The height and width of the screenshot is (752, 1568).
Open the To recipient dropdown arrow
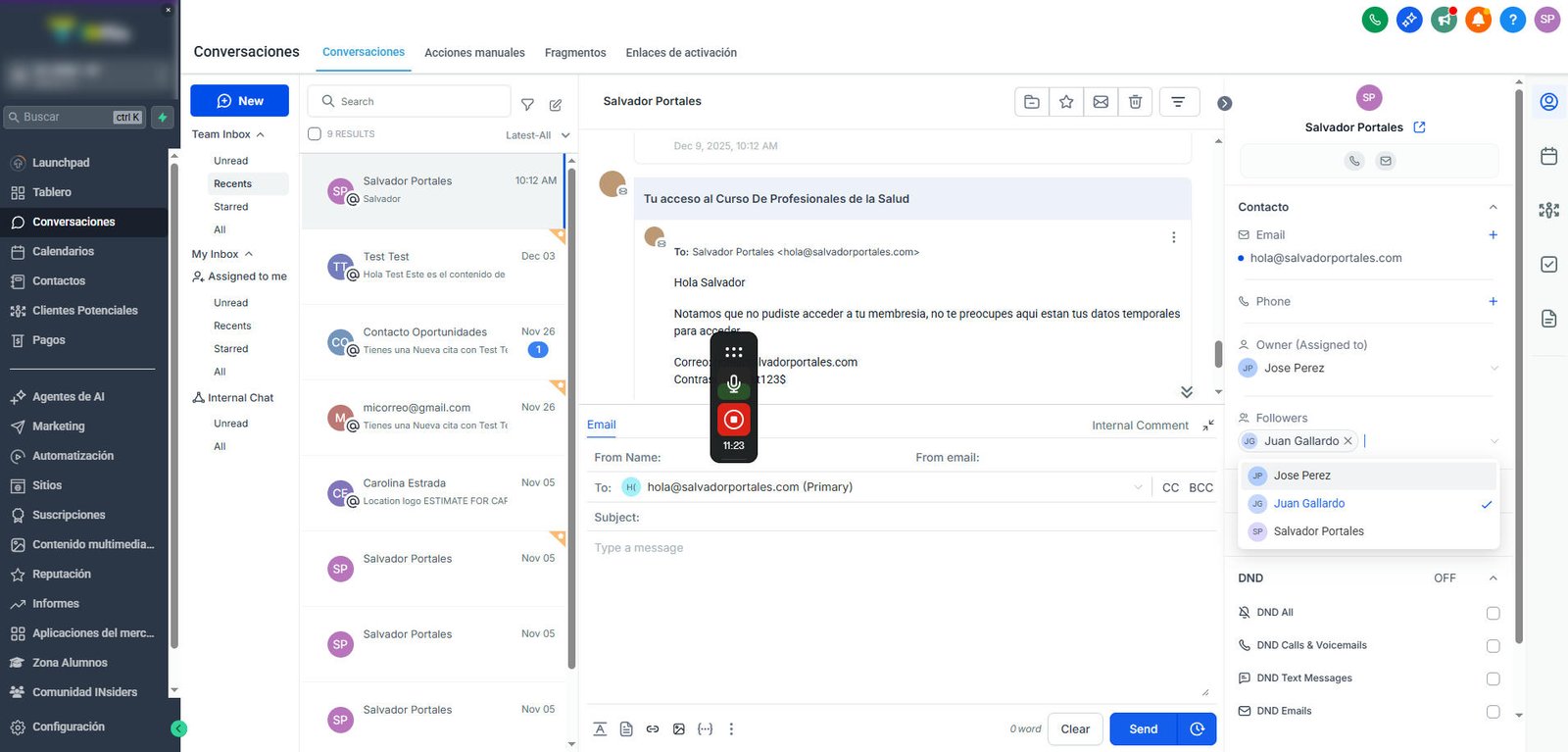1138,487
